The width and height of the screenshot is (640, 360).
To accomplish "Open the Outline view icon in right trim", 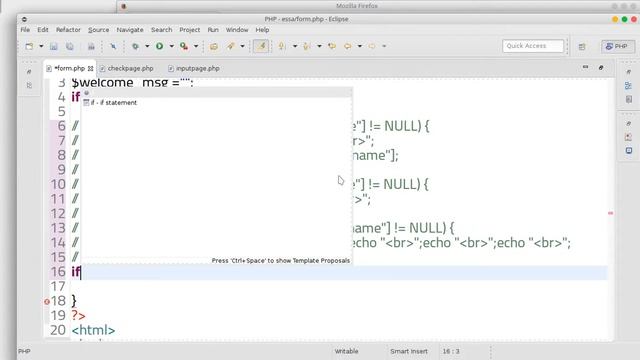I will (629, 86).
